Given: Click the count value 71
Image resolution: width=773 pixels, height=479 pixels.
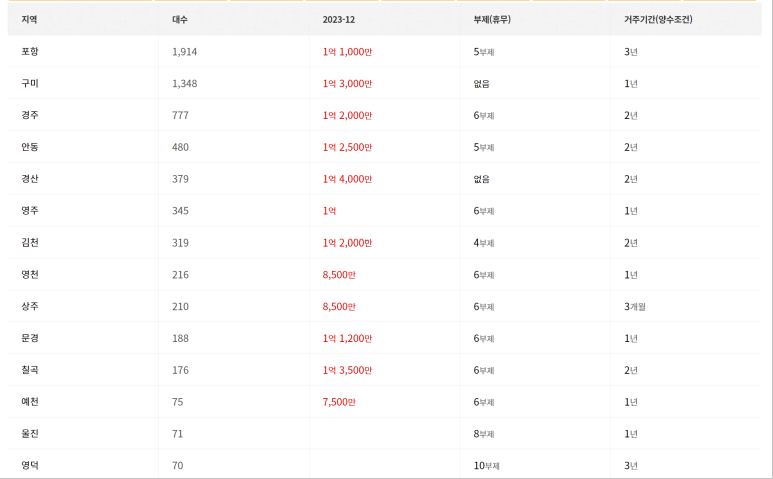Looking at the screenshot, I should (x=177, y=434).
